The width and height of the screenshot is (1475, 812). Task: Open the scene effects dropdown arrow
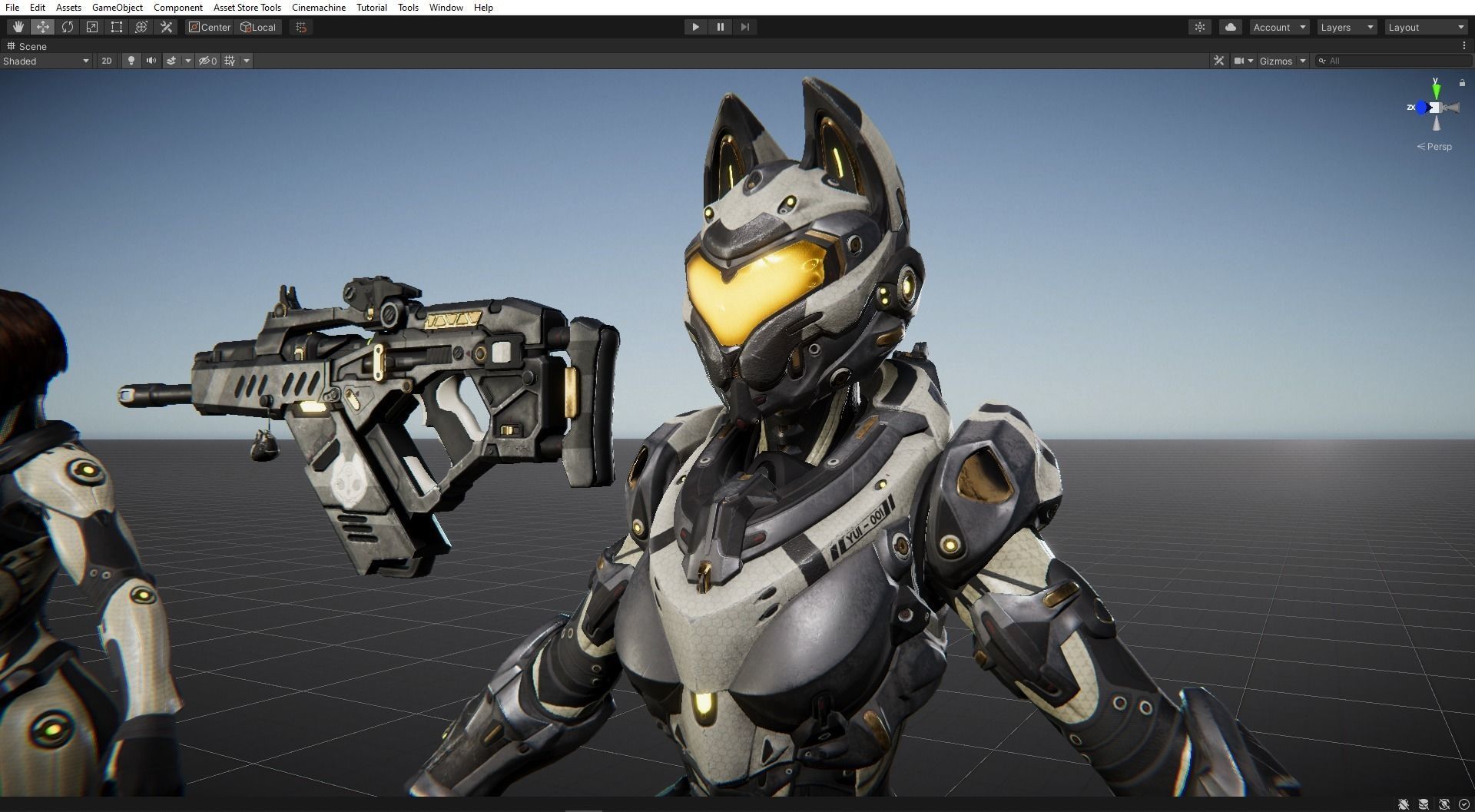[187, 61]
